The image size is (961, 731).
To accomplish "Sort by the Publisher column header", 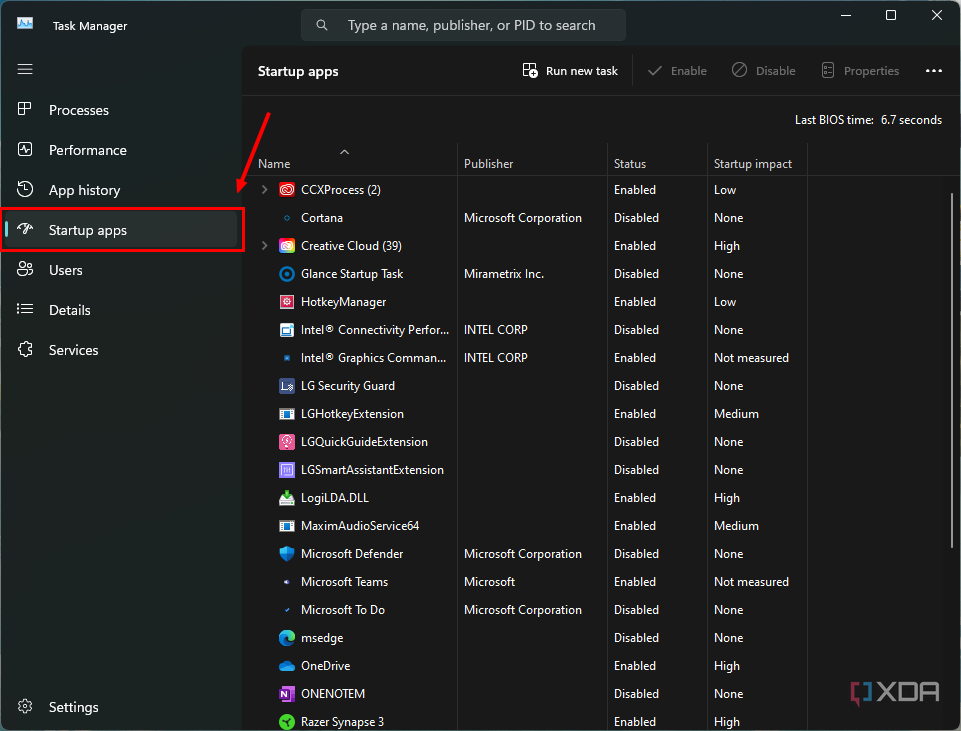I will click(x=488, y=164).
